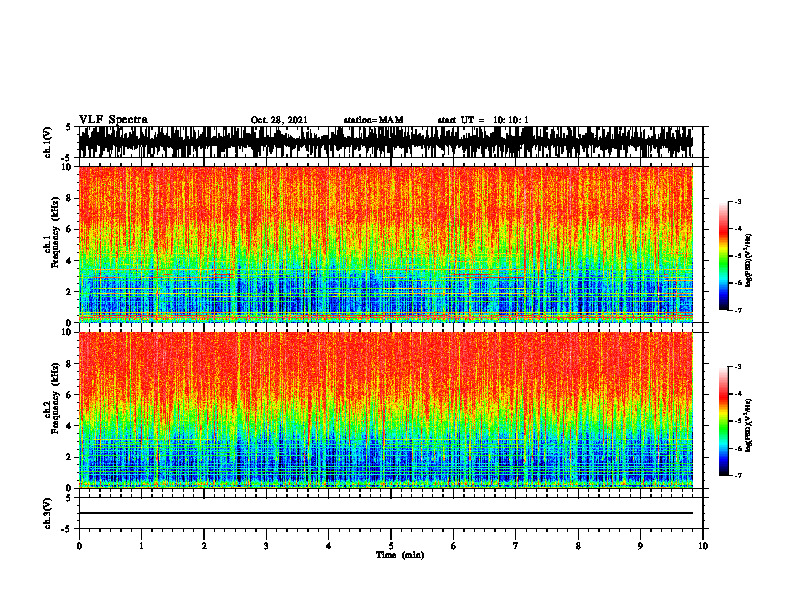Click the ch.2 color bar's log(PSD) label
The image size is (792, 612).
749,425
